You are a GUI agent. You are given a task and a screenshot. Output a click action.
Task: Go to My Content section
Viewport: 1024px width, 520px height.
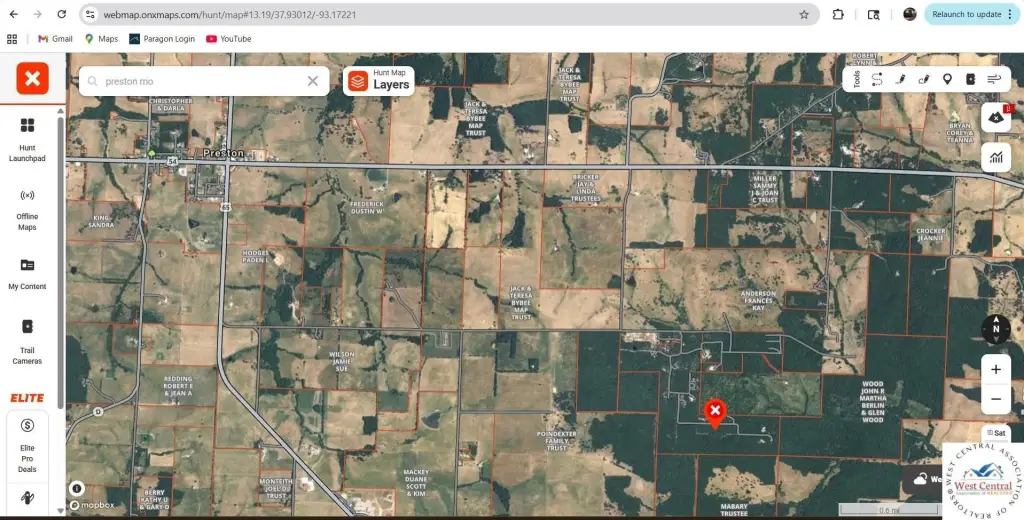pos(27,273)
